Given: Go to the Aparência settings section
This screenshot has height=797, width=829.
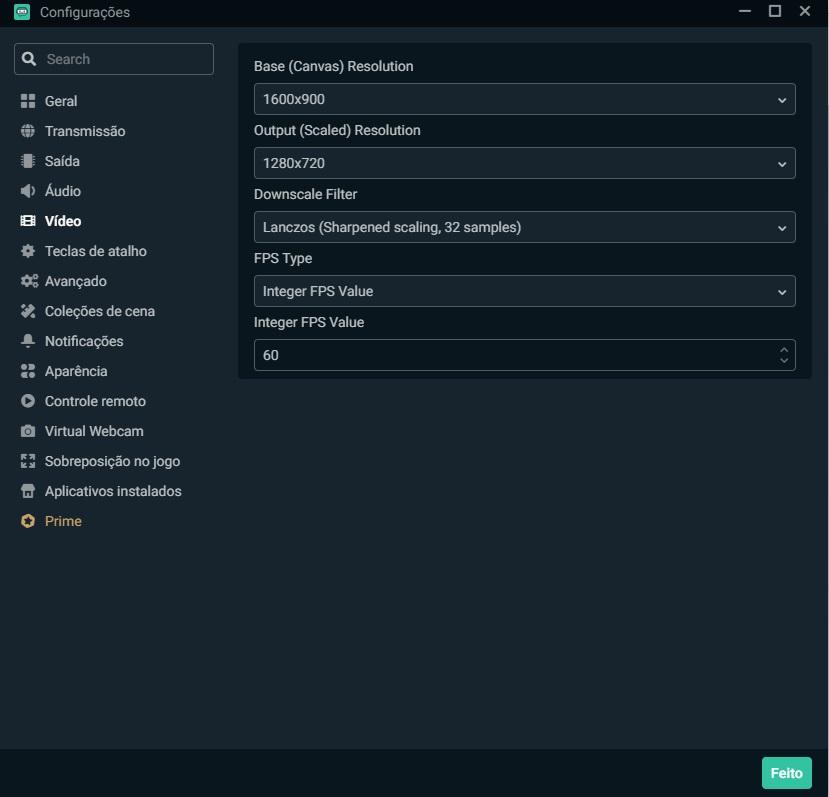Looking at the screenshot, I should (76, 371).
